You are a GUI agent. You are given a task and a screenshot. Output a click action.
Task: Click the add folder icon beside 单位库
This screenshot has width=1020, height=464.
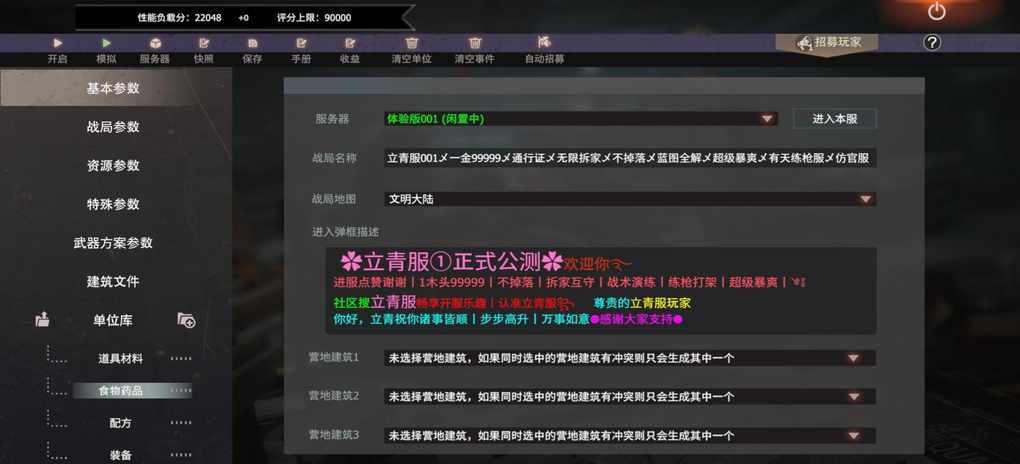(186, 320)
